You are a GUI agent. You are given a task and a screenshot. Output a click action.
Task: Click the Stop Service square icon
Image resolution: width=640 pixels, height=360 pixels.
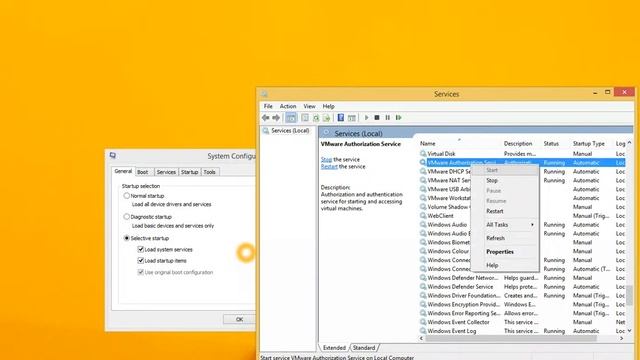[377, 118]
